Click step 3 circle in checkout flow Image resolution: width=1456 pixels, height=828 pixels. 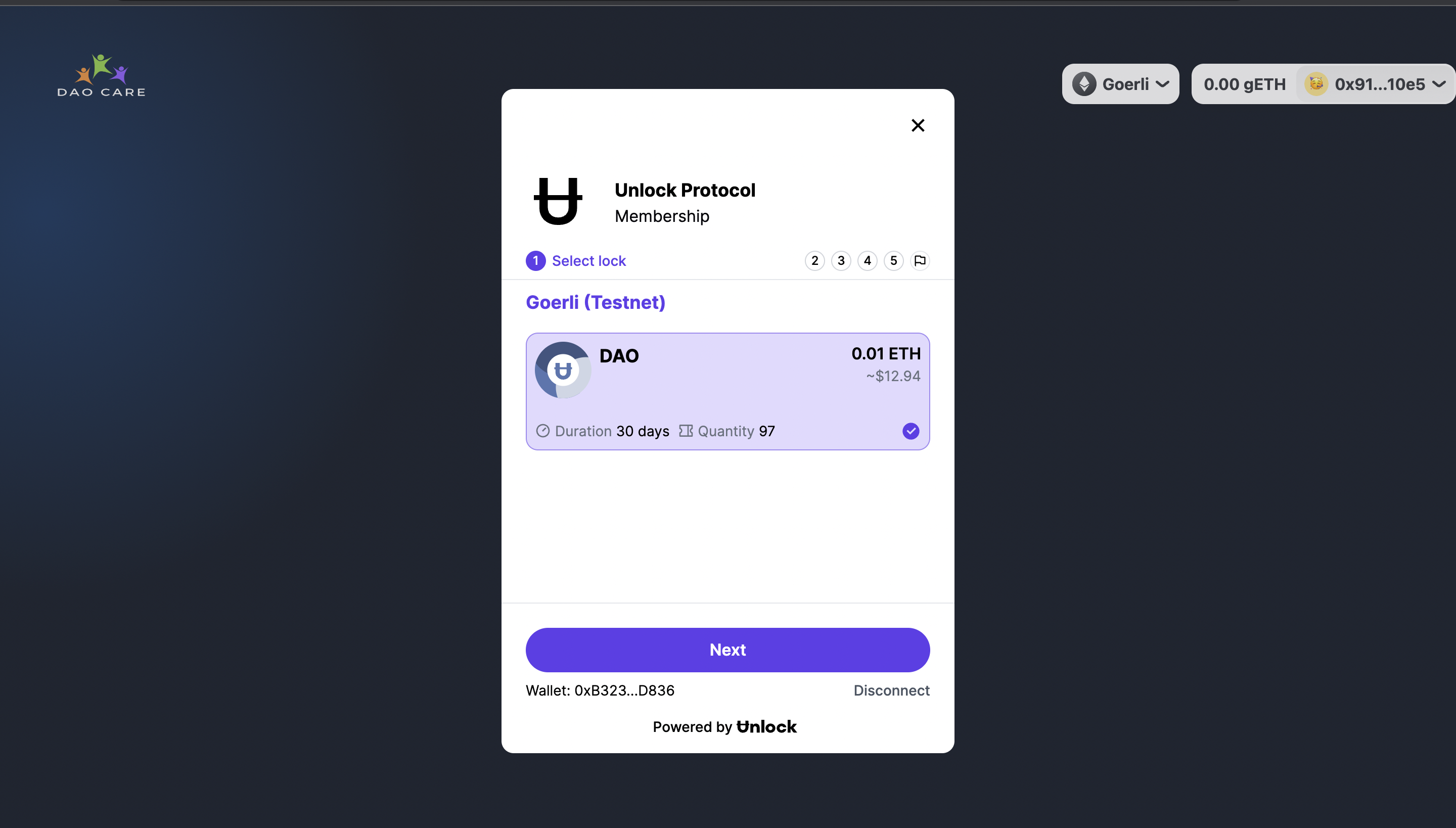tap(841, 260)
